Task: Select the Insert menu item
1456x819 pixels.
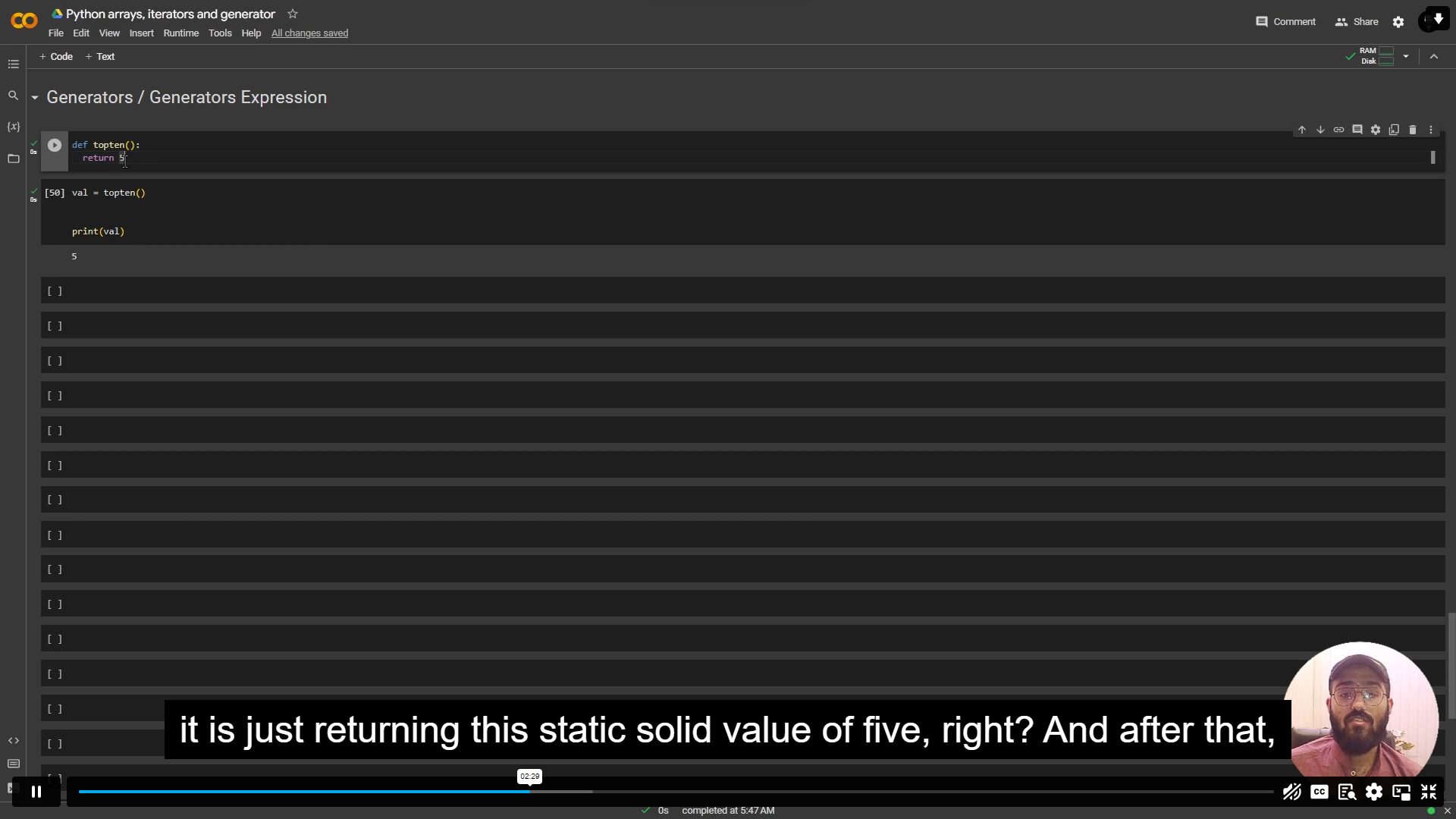Action: (140, 33)
